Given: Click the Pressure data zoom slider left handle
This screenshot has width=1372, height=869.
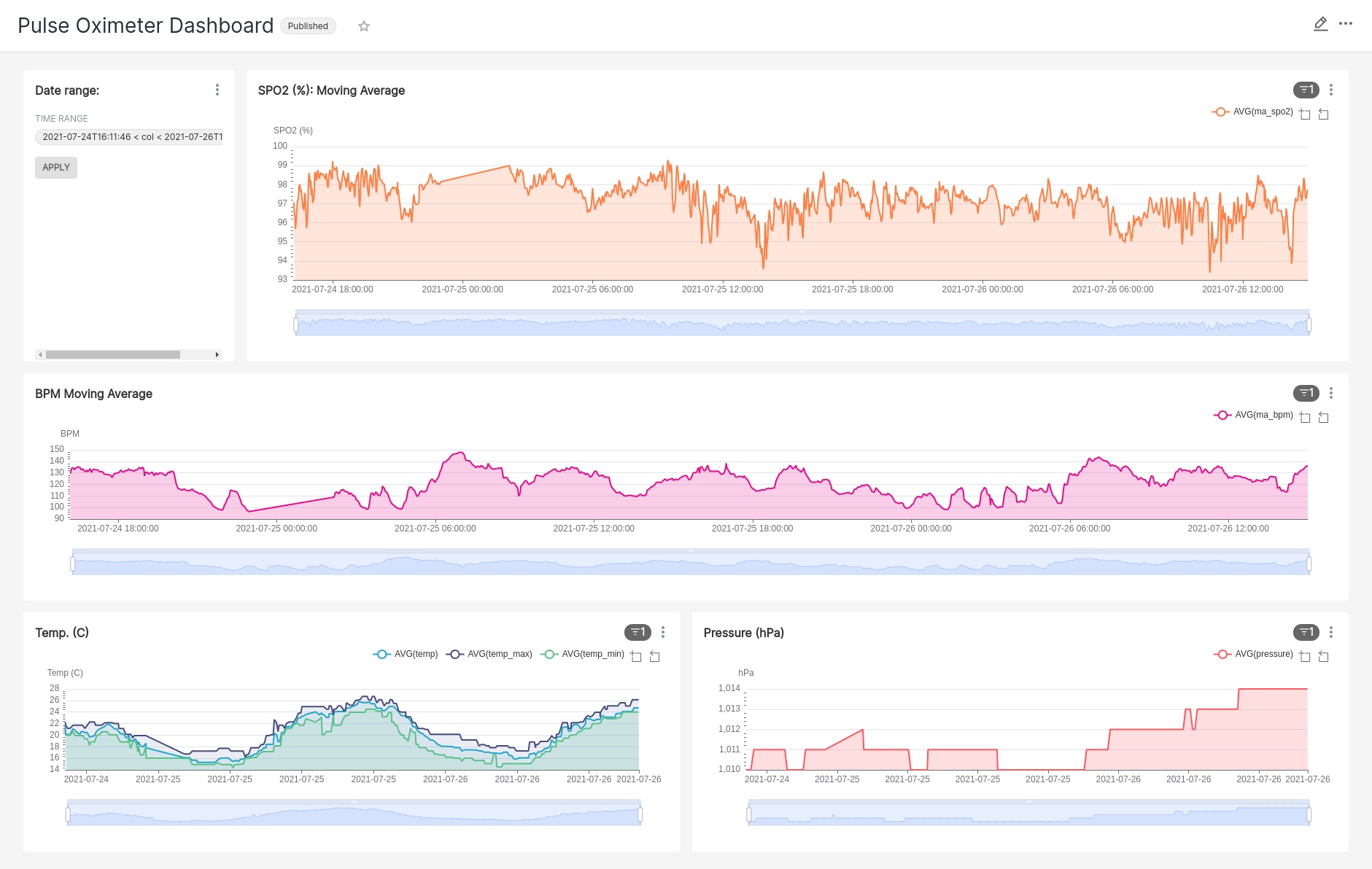Looking at the screenshot, I should pyautogui.click(x=749, y=814).
